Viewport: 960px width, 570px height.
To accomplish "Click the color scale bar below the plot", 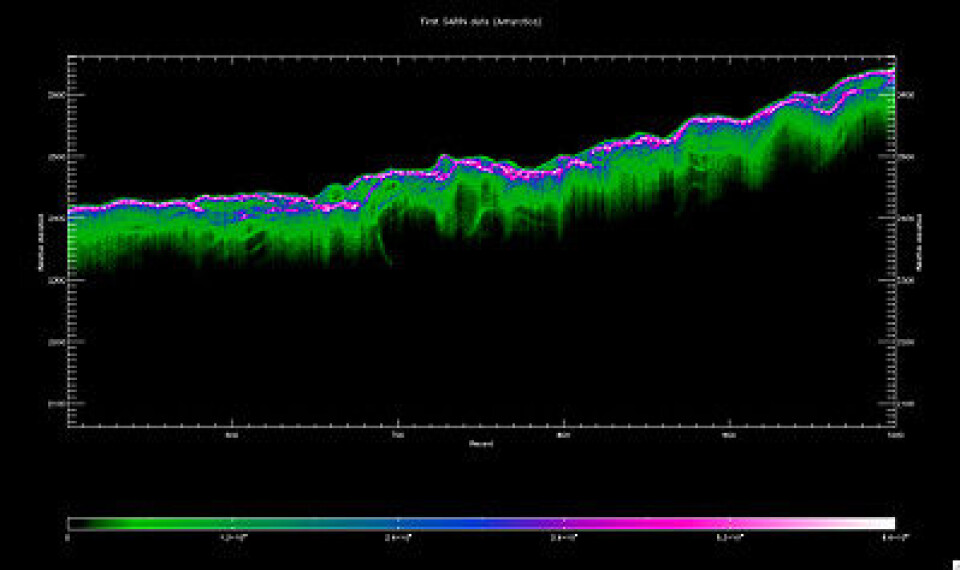I will point(481,523).
